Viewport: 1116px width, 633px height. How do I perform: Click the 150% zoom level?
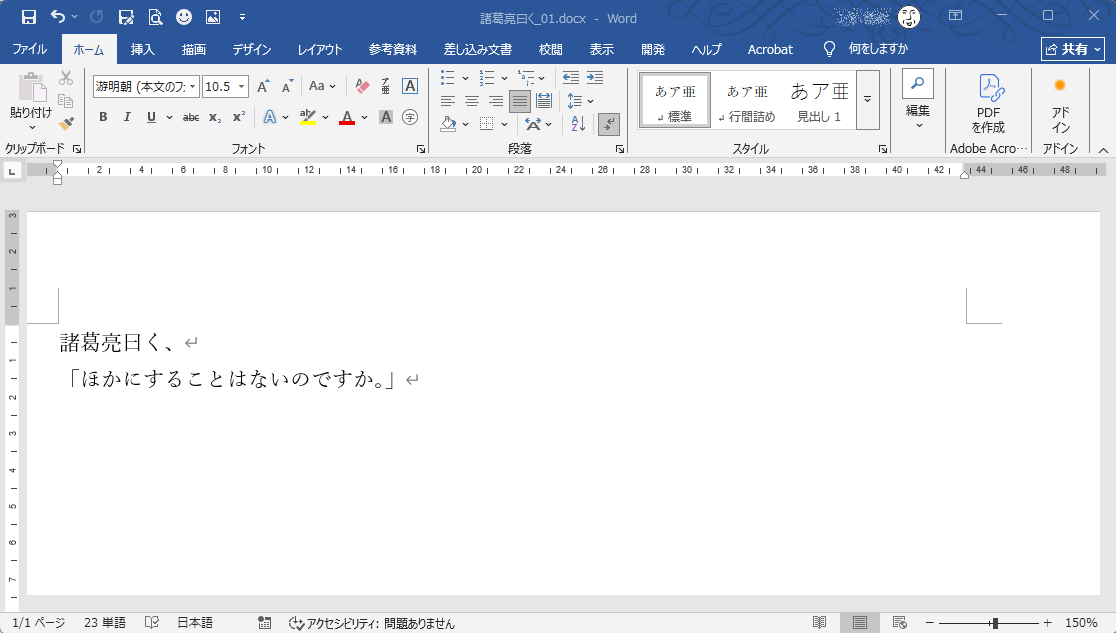1081,623
